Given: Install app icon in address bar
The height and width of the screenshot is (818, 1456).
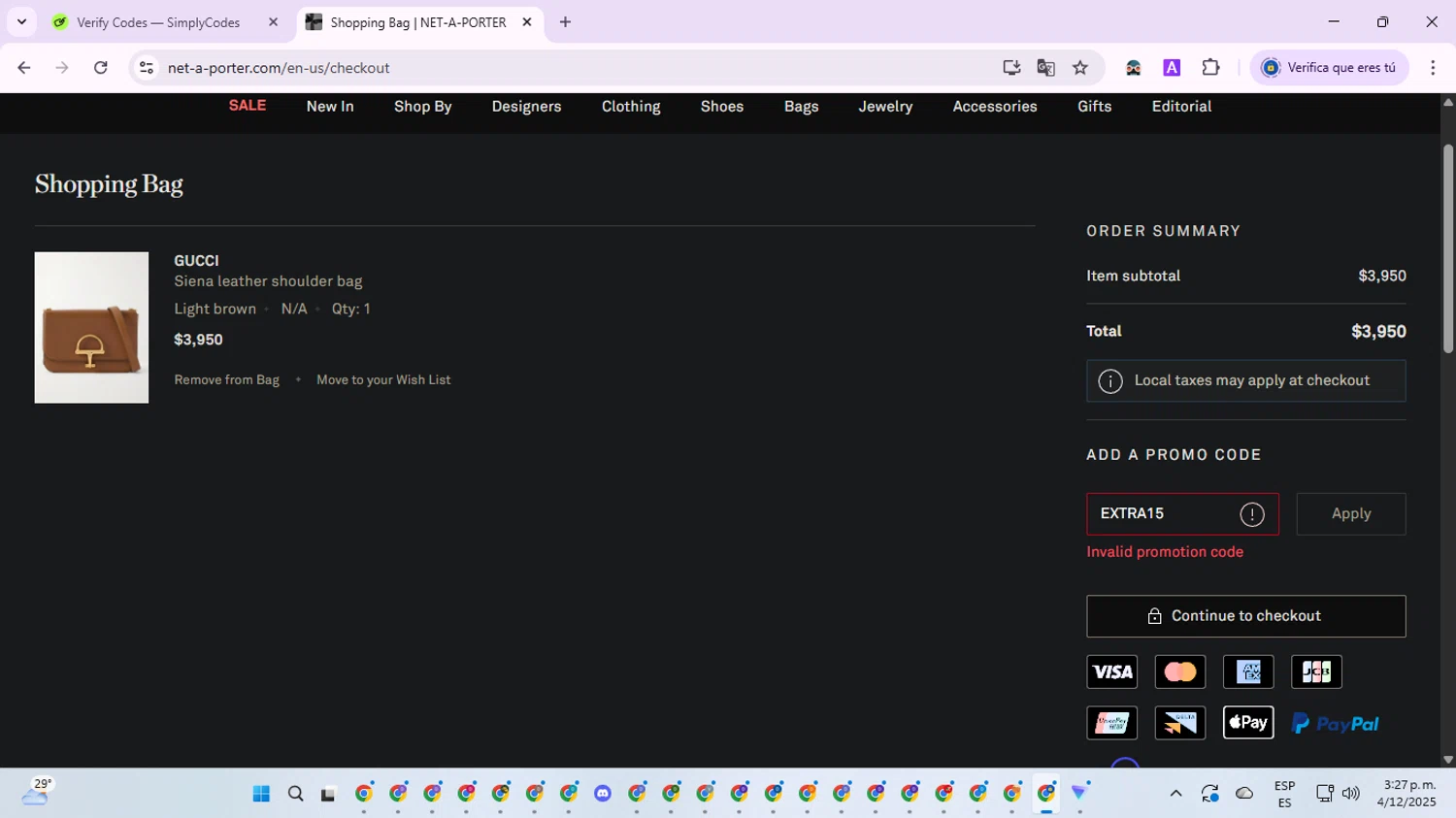Looking at the screenshot, I should coord(1011,68).
